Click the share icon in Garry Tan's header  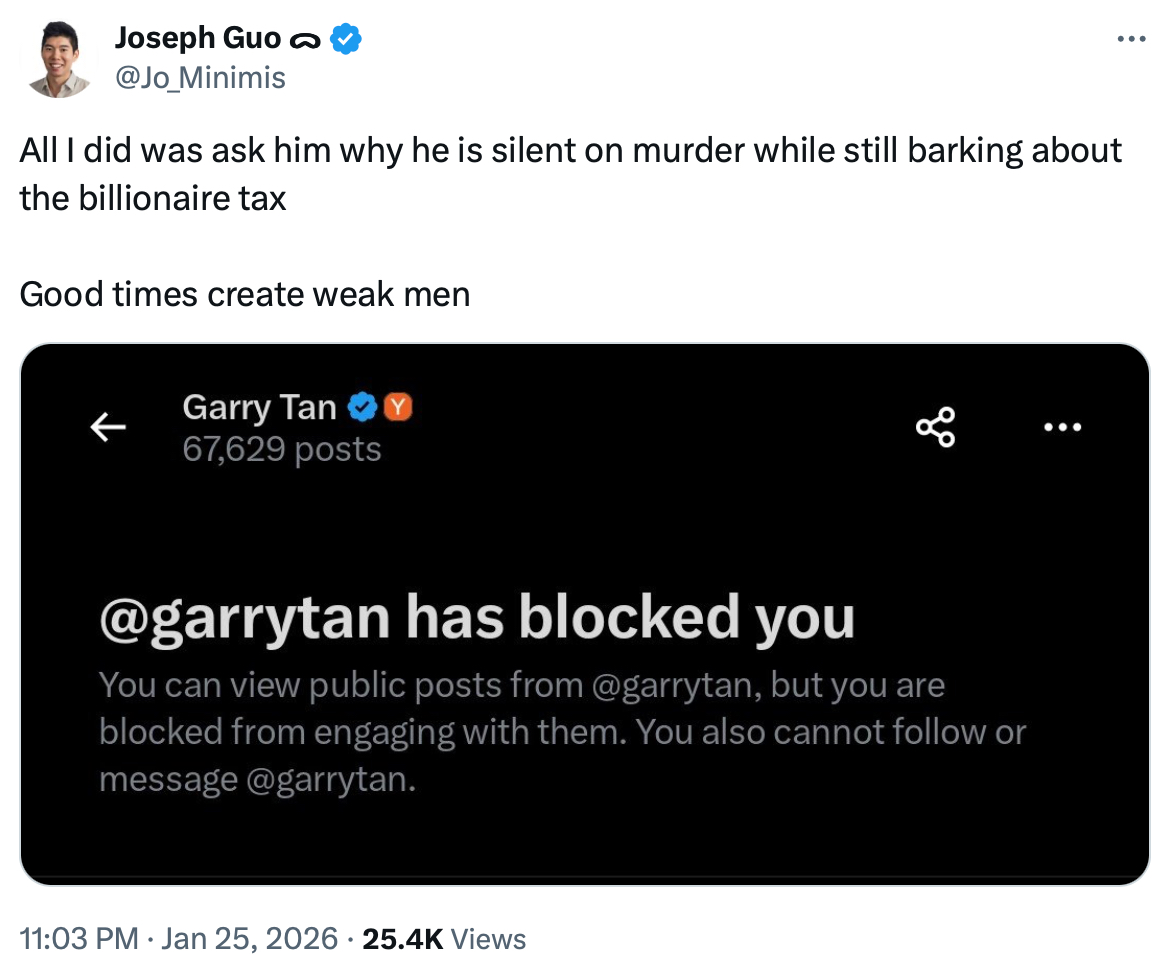pos(936,427)
